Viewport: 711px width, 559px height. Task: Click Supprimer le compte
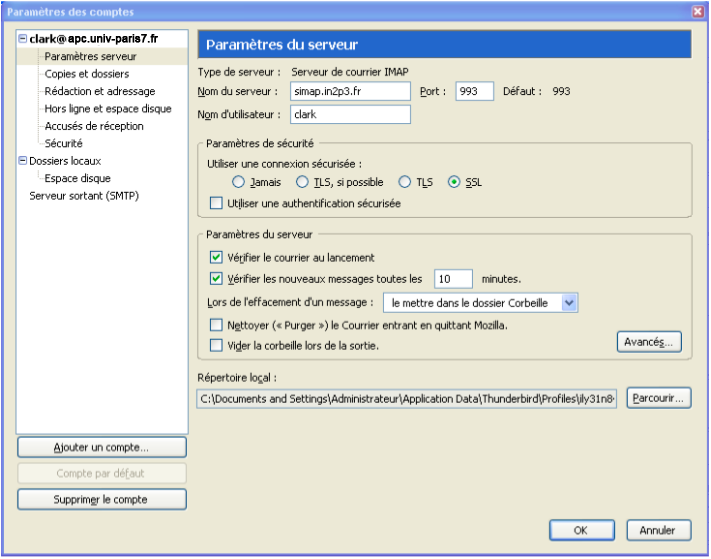pos(102,500)
